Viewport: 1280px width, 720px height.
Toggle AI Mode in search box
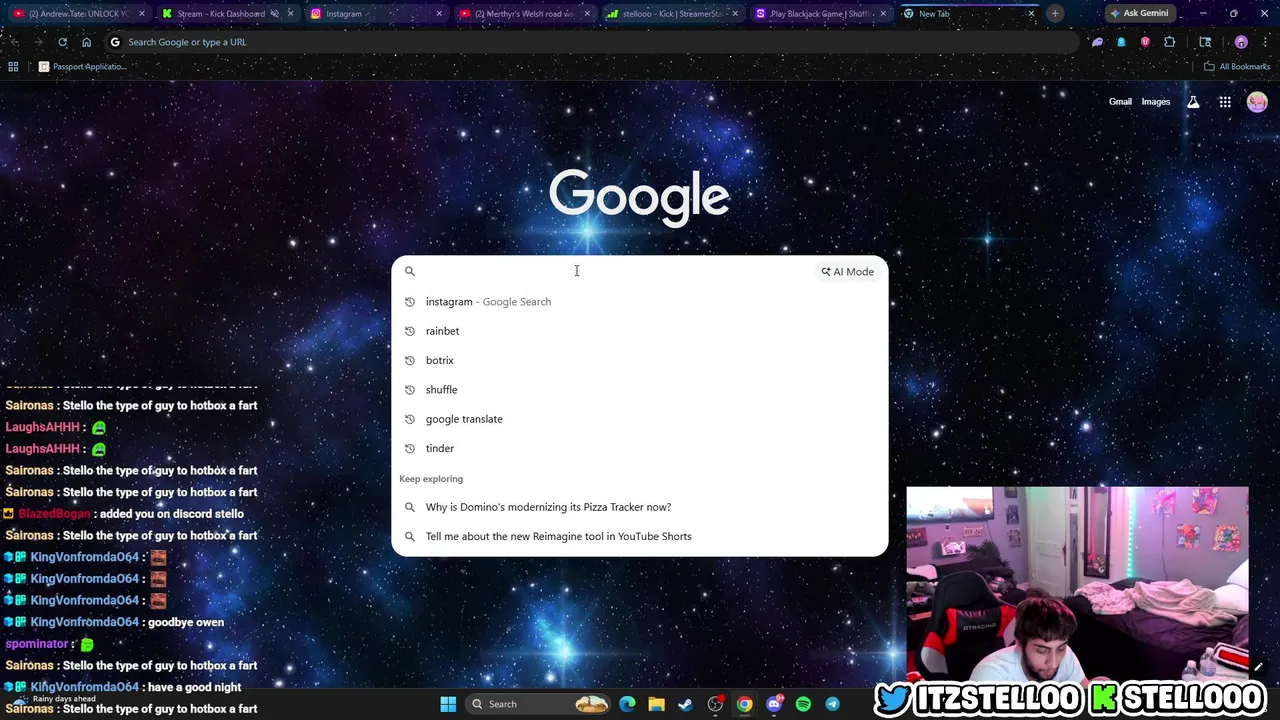[848, 272]
